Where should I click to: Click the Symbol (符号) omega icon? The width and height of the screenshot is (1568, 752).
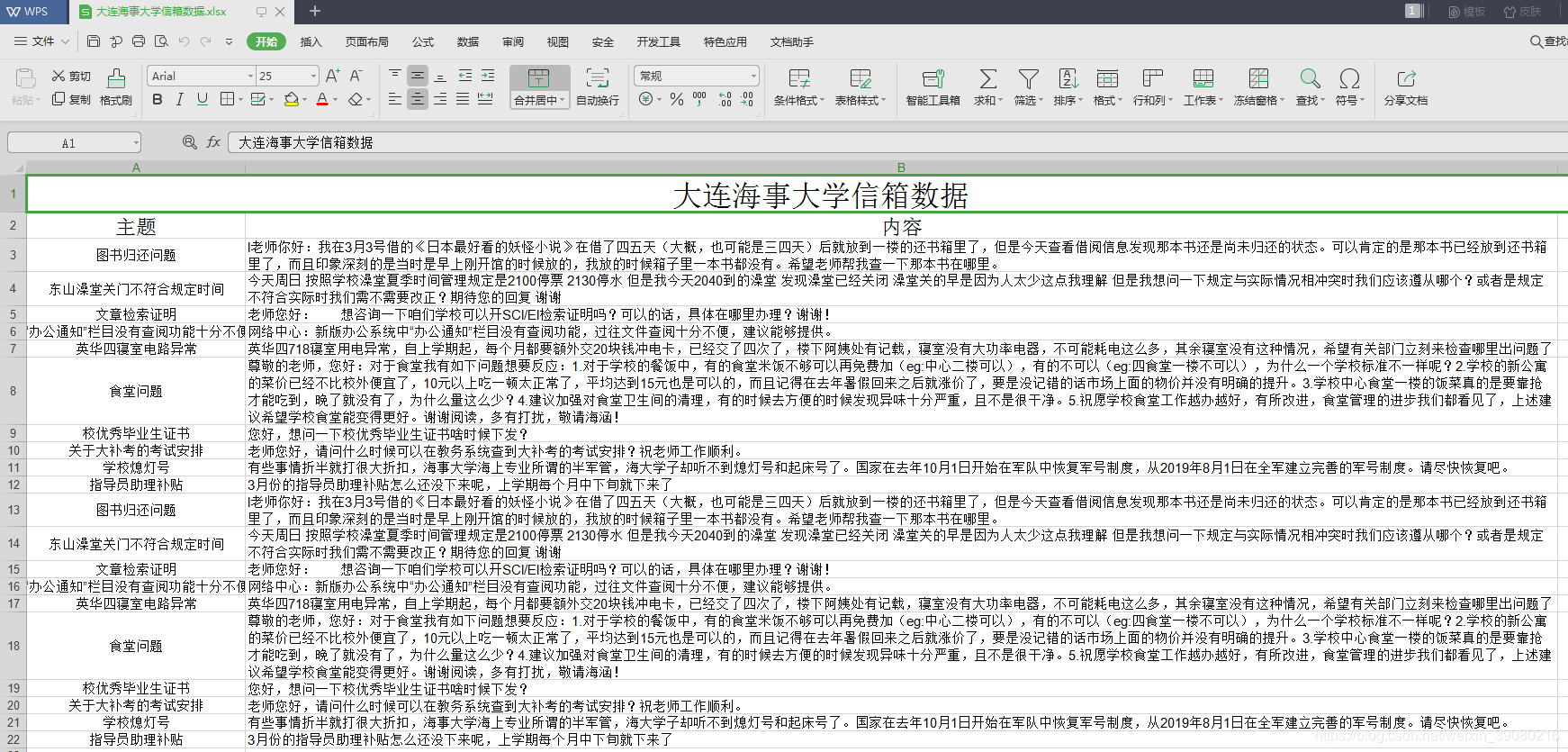tap(1349, 79)
